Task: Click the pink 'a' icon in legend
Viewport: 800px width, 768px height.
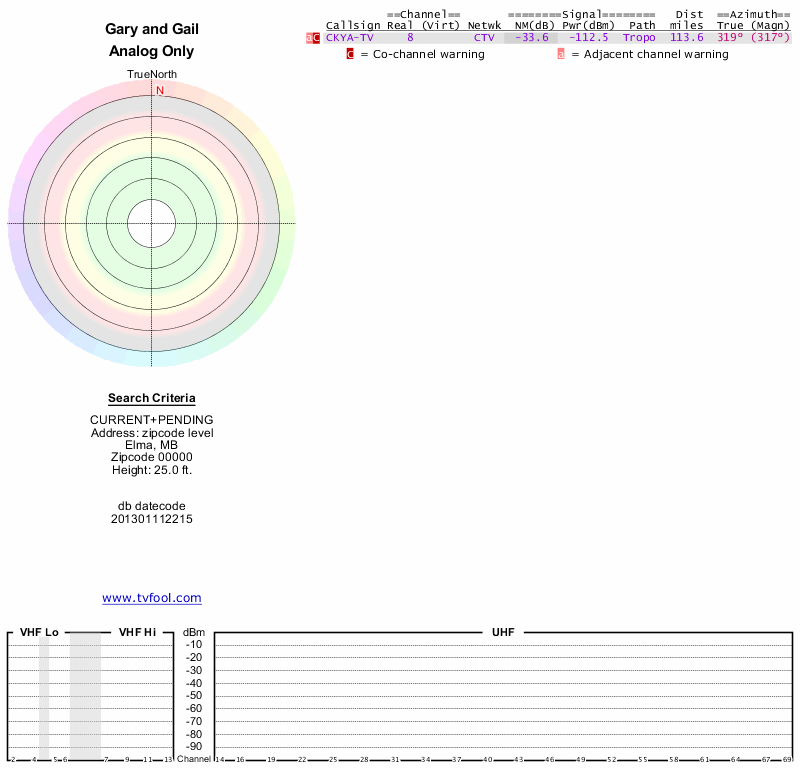Action: point(561,54)
